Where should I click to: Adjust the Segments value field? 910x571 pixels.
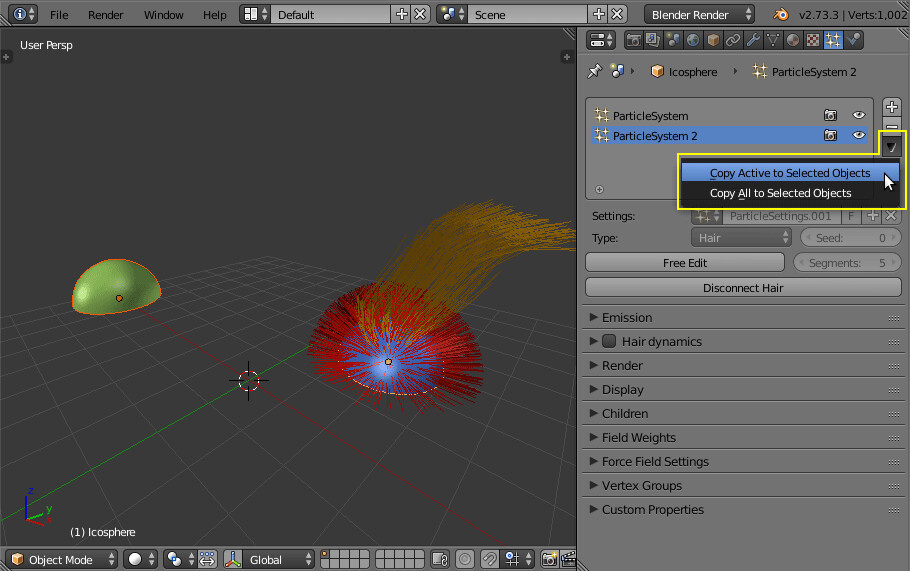(847, 263)
